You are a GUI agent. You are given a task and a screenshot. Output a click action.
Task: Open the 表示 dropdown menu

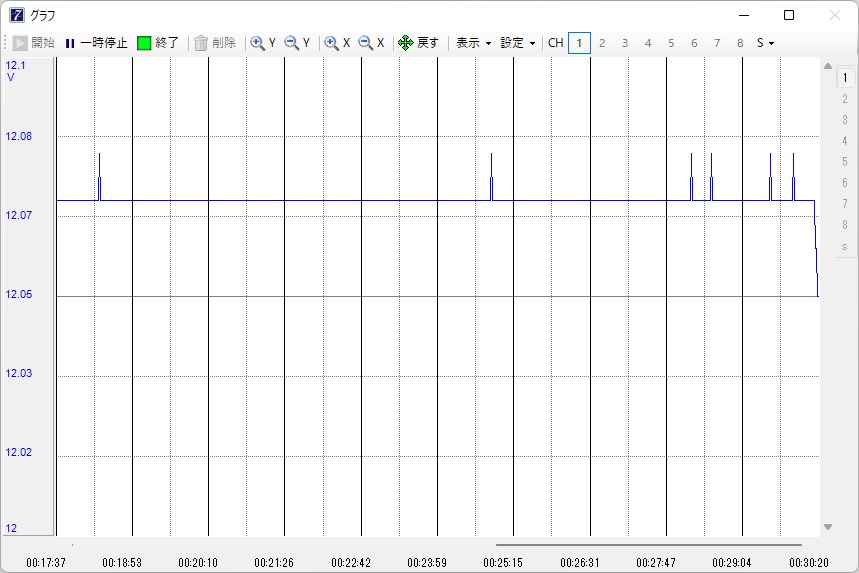[x=473, y=43]
